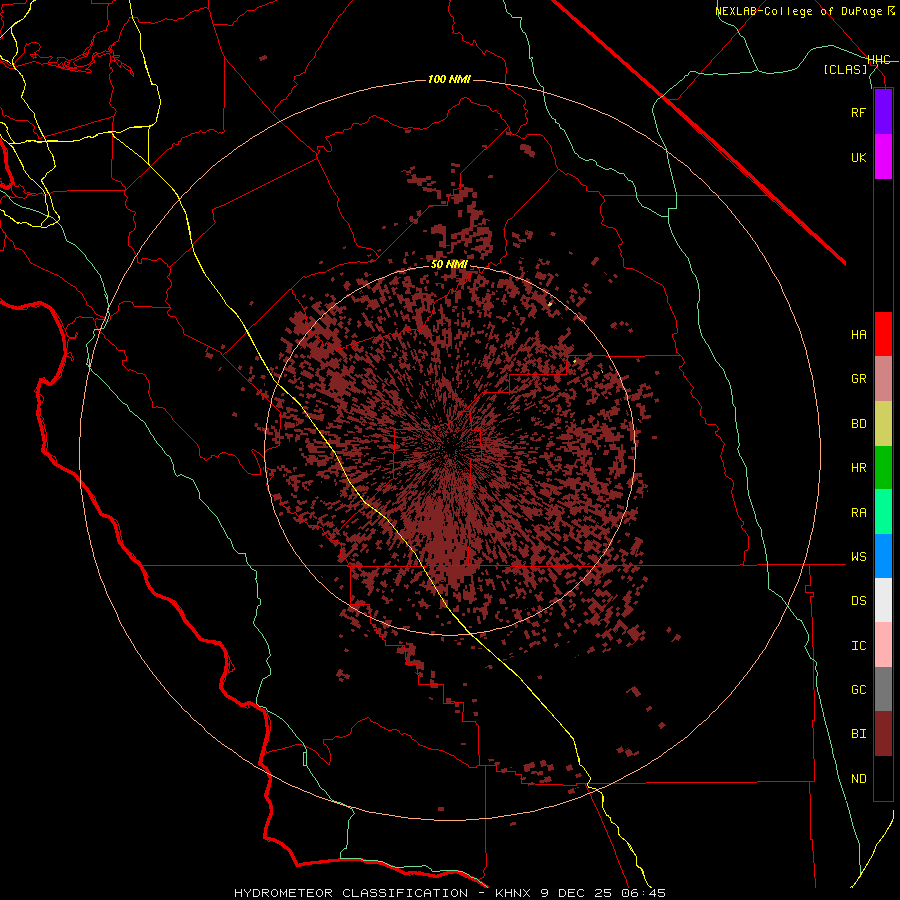
Task: Click the BD legend label
Action: point(858,424)
